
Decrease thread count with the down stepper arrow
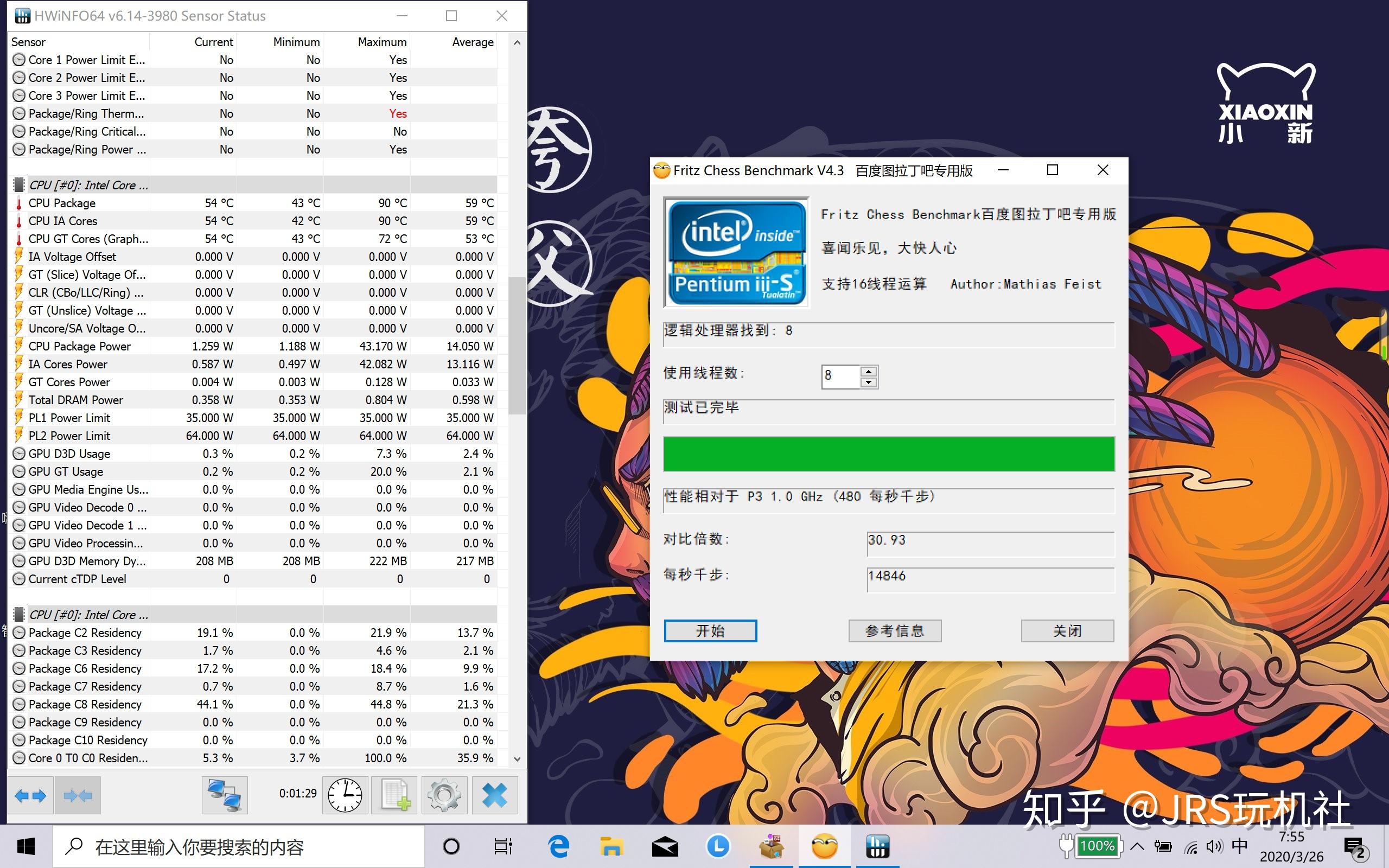point(869,382)
